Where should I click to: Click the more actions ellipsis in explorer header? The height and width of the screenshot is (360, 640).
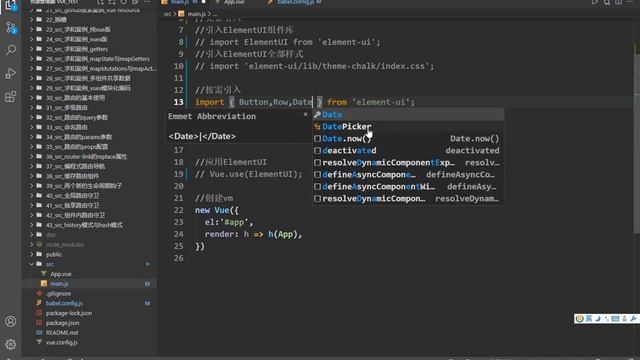[147, 2]
